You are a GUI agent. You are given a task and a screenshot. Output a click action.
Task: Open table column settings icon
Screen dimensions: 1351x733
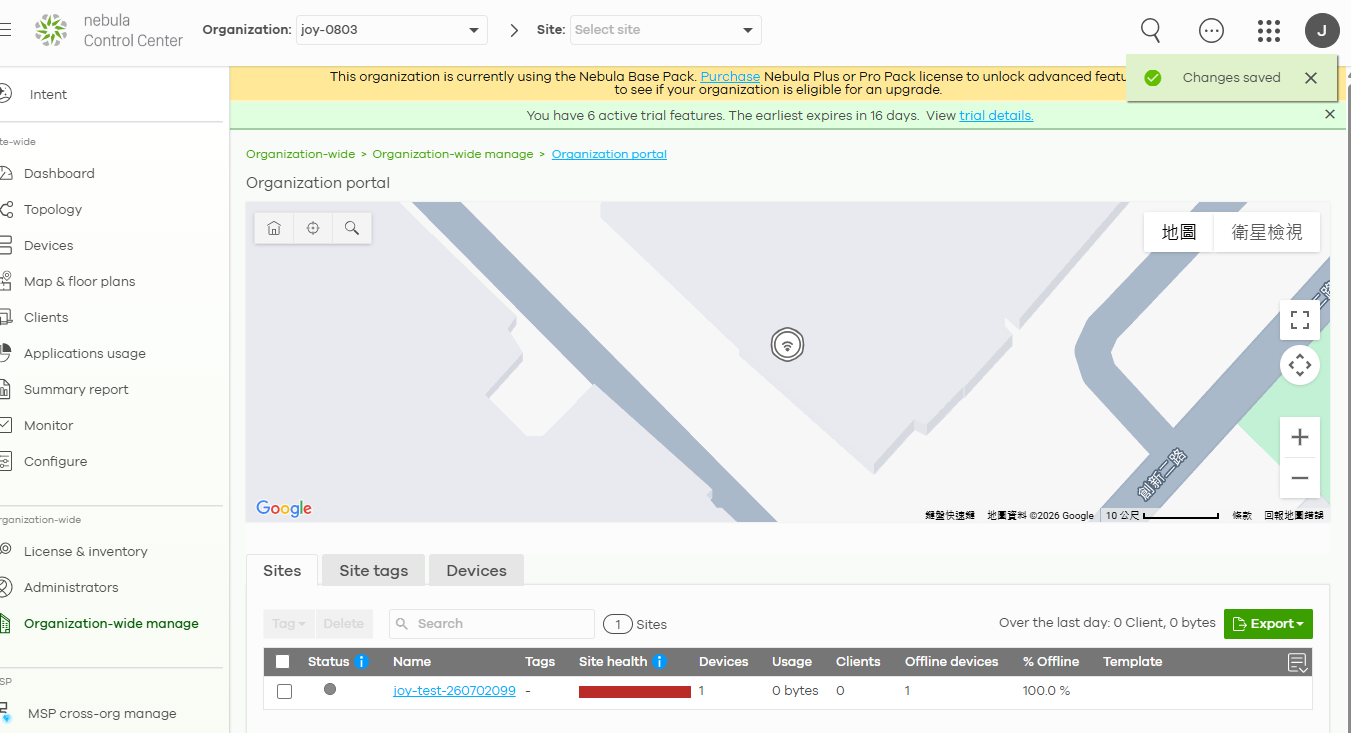(x=1297, y=662)
